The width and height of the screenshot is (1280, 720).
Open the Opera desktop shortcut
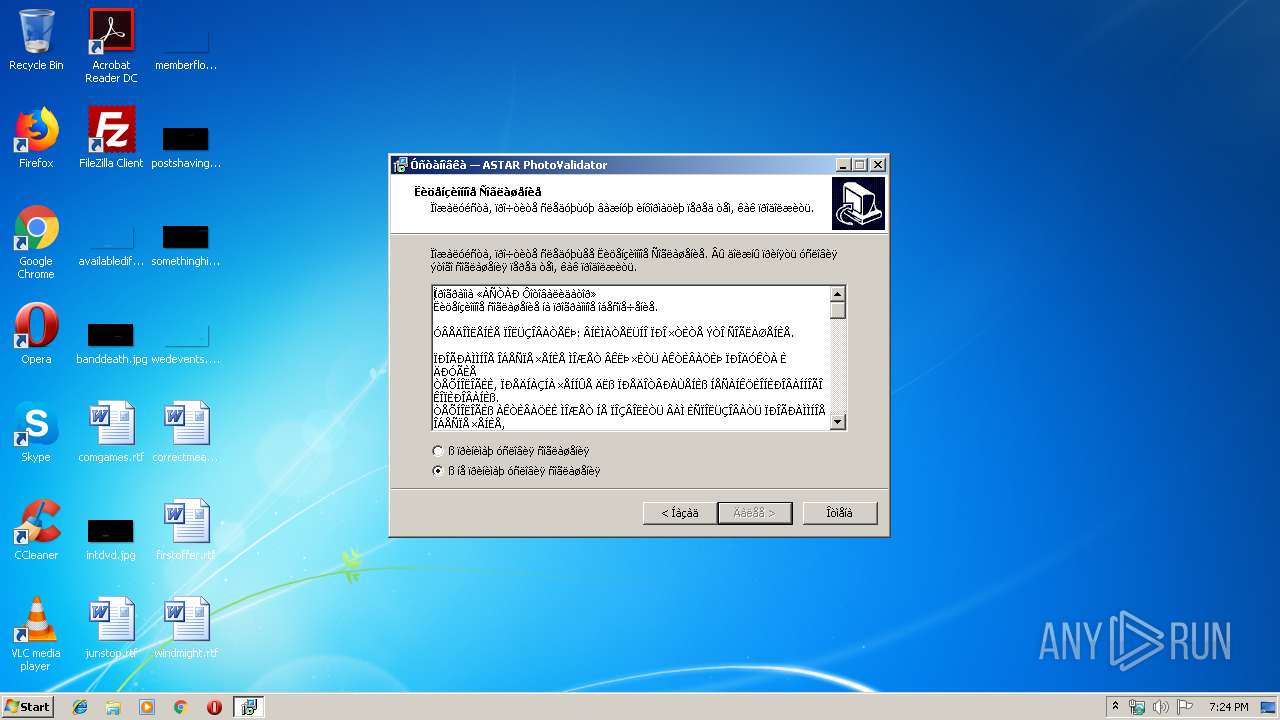point(36,333)
